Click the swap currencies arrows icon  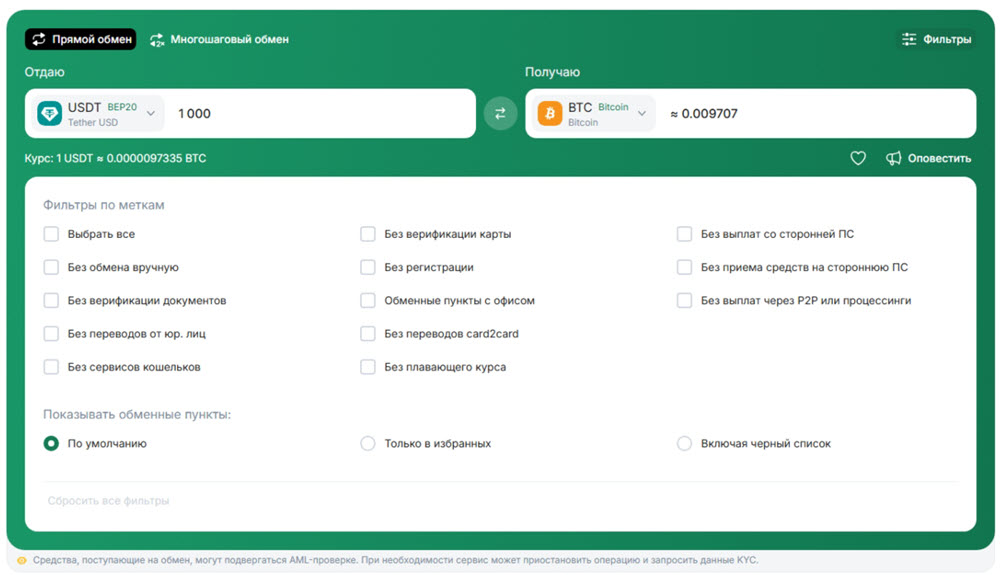tap(500, 113)
